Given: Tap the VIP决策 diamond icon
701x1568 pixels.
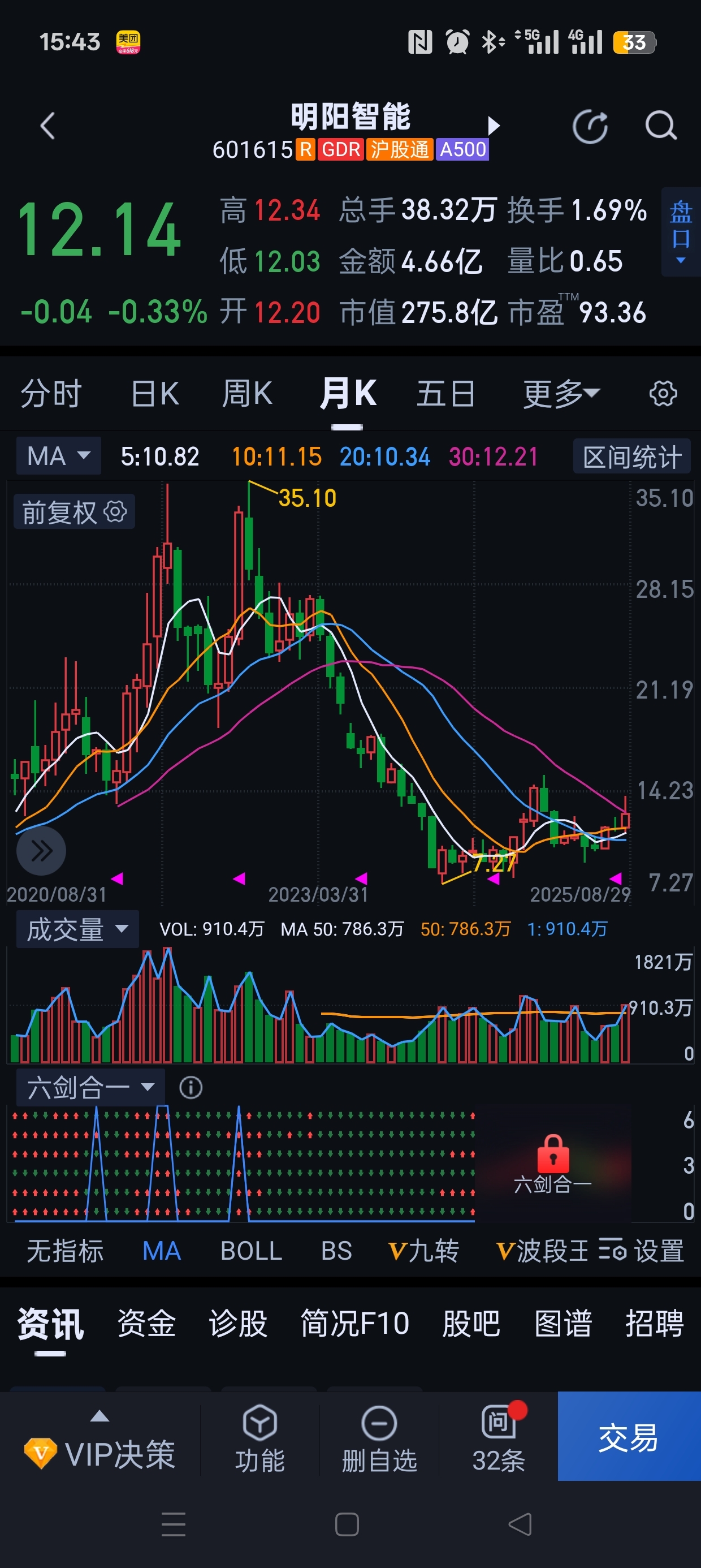Looking at the screenshot, I should coord(41,1453).
